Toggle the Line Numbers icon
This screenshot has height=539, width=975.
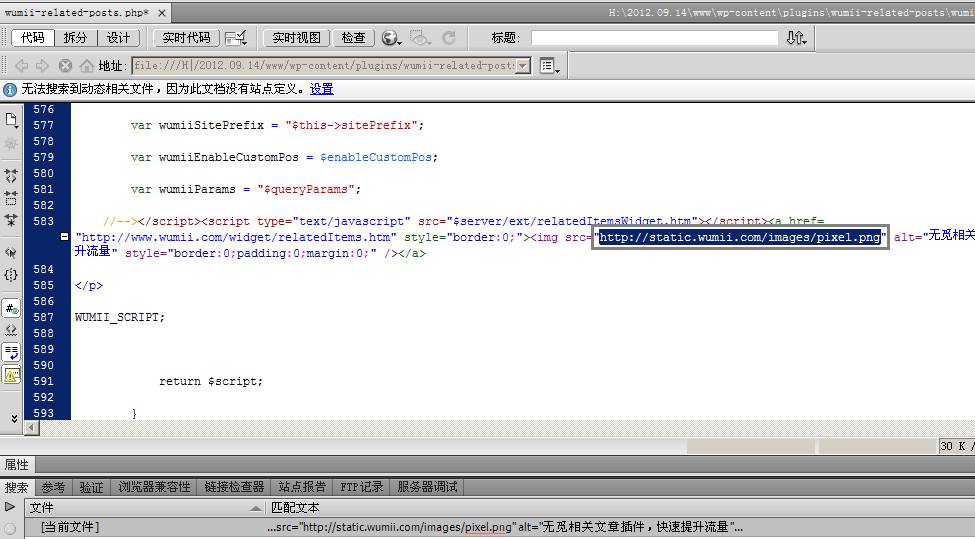[x=11, y=308]
